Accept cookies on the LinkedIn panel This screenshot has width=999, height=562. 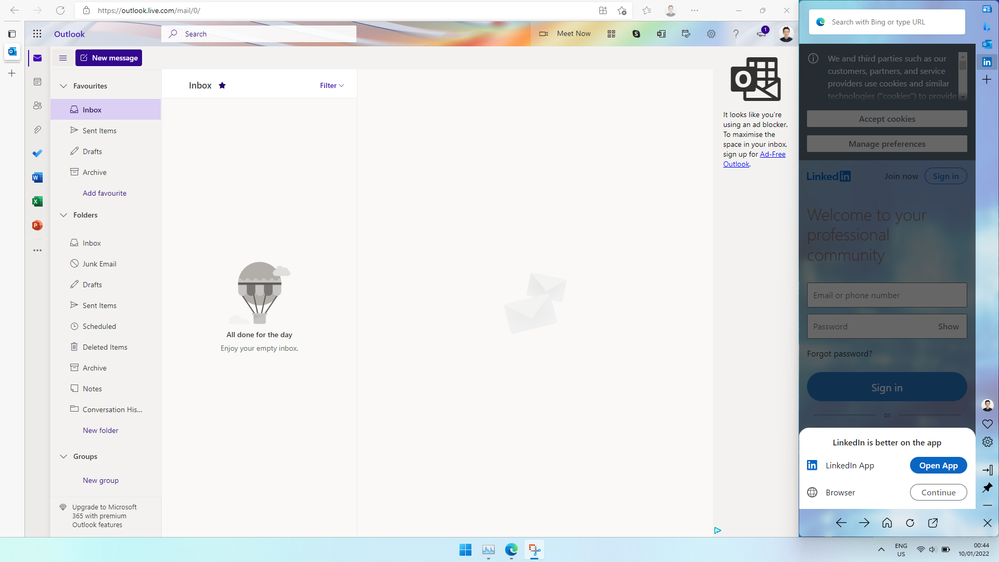click(x=887, y=119)
